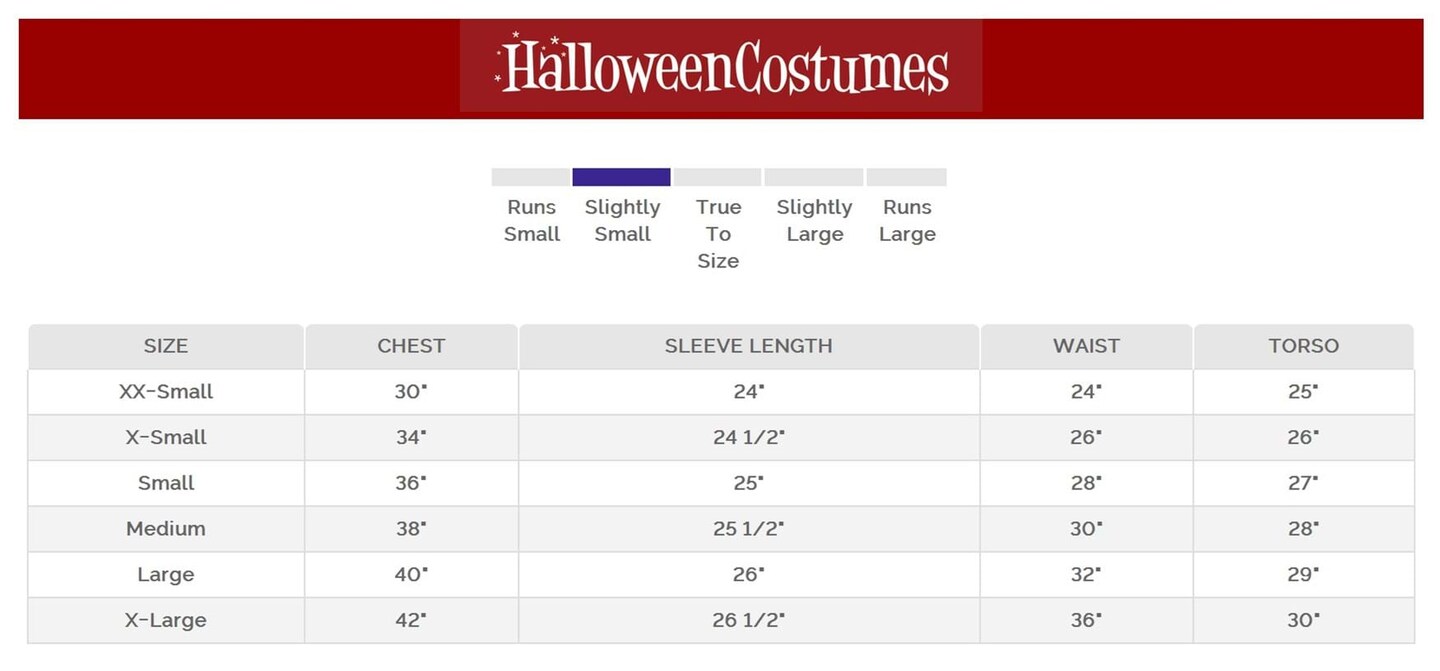Click the Medium chest value 38"
1440x671 pixels.
point(410,529)
